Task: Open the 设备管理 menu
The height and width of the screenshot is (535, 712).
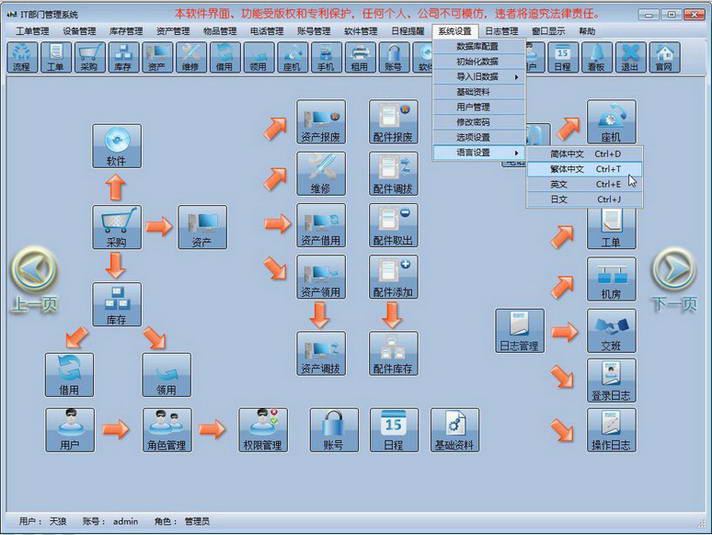Action: (x=79, y=31)
